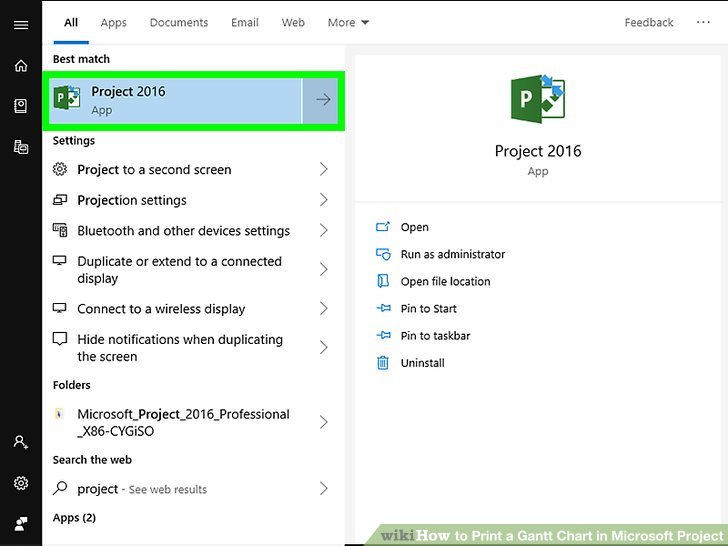Click the Open file location icon
The height and width of the screenshot is (546, 728).
(383, 281)
